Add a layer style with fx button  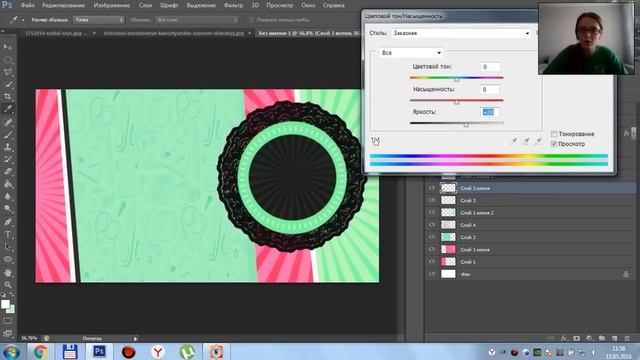coord(564,338)
